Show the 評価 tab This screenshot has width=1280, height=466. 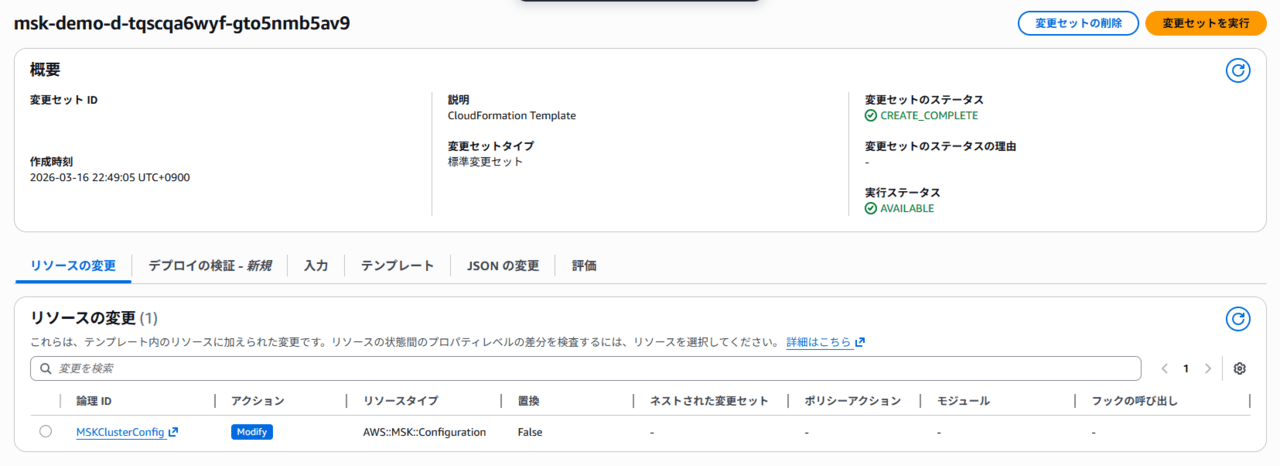click(585, 266)
